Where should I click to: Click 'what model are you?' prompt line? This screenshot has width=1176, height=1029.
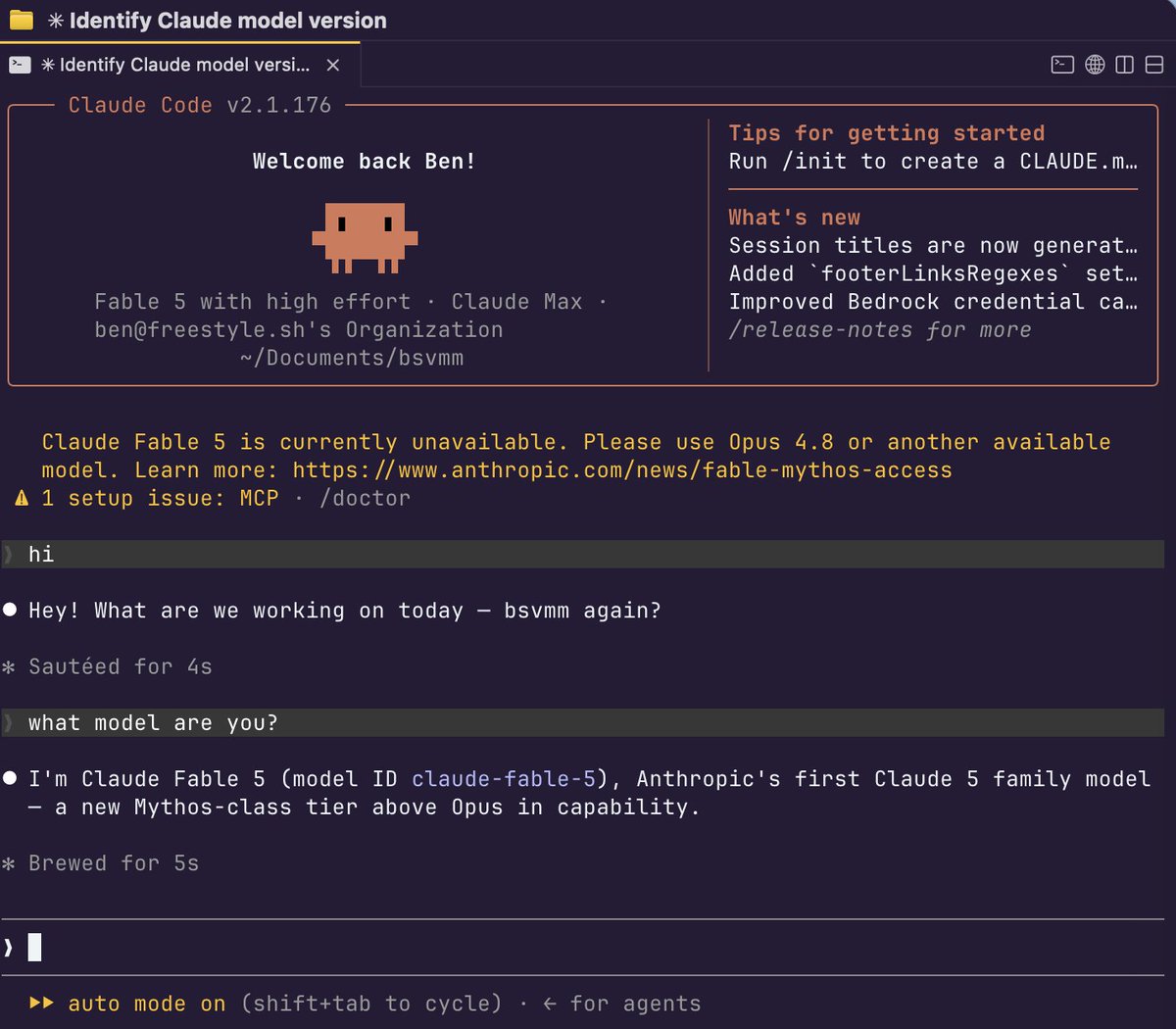tap(583, 723)
